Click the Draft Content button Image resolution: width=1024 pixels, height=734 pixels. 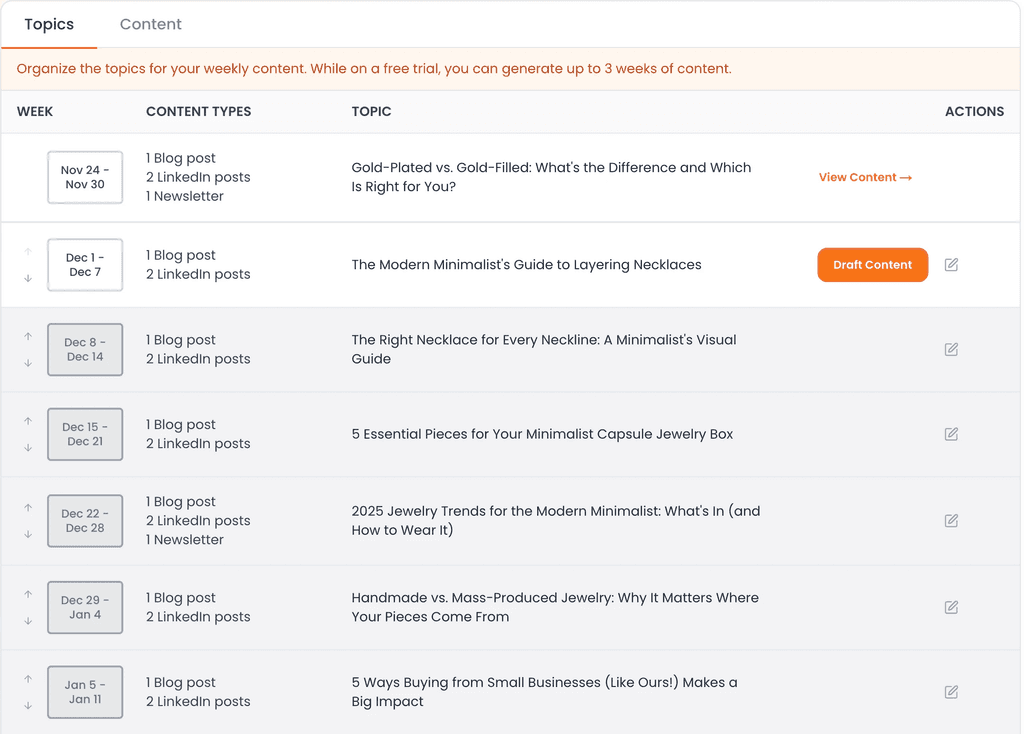pos(872,264)
